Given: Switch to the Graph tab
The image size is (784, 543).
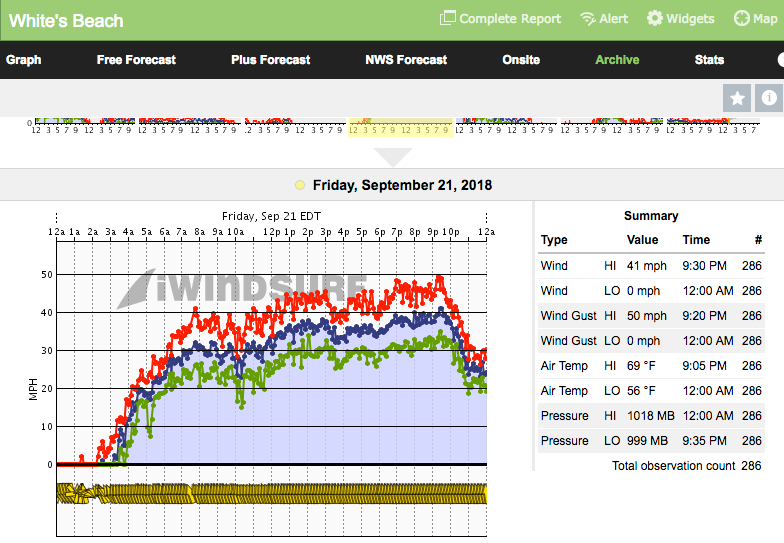Looking at the screenshot, I should pyautogui.click(x=24, y=60).
